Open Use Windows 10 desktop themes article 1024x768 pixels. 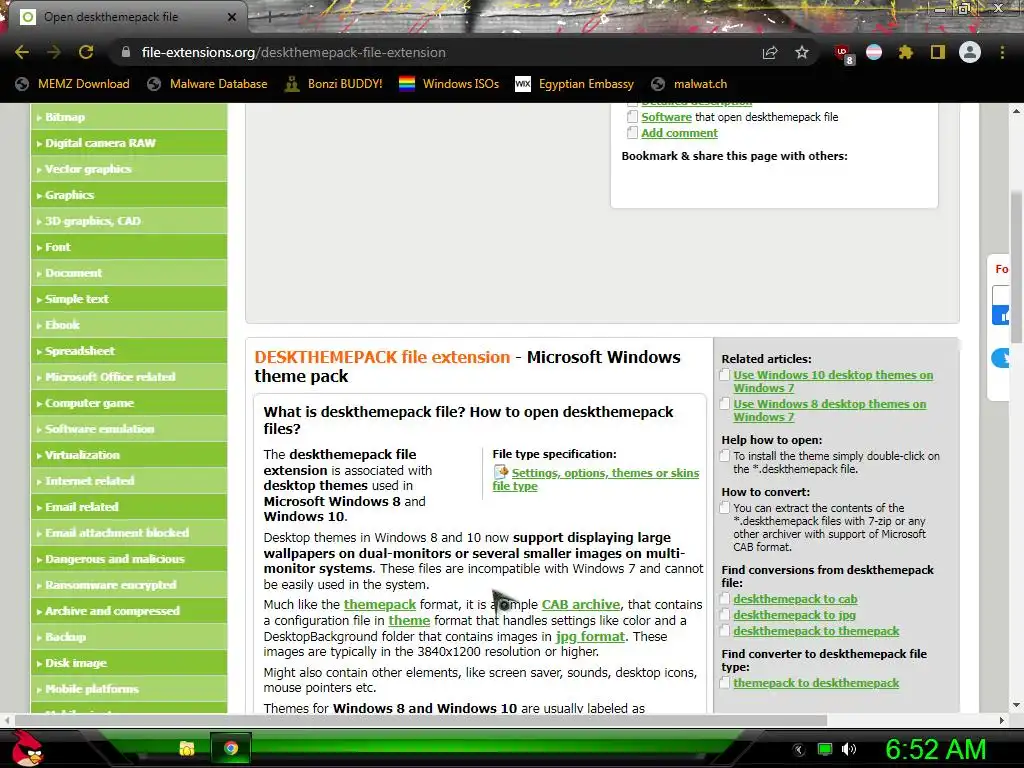tap(833, 381)
